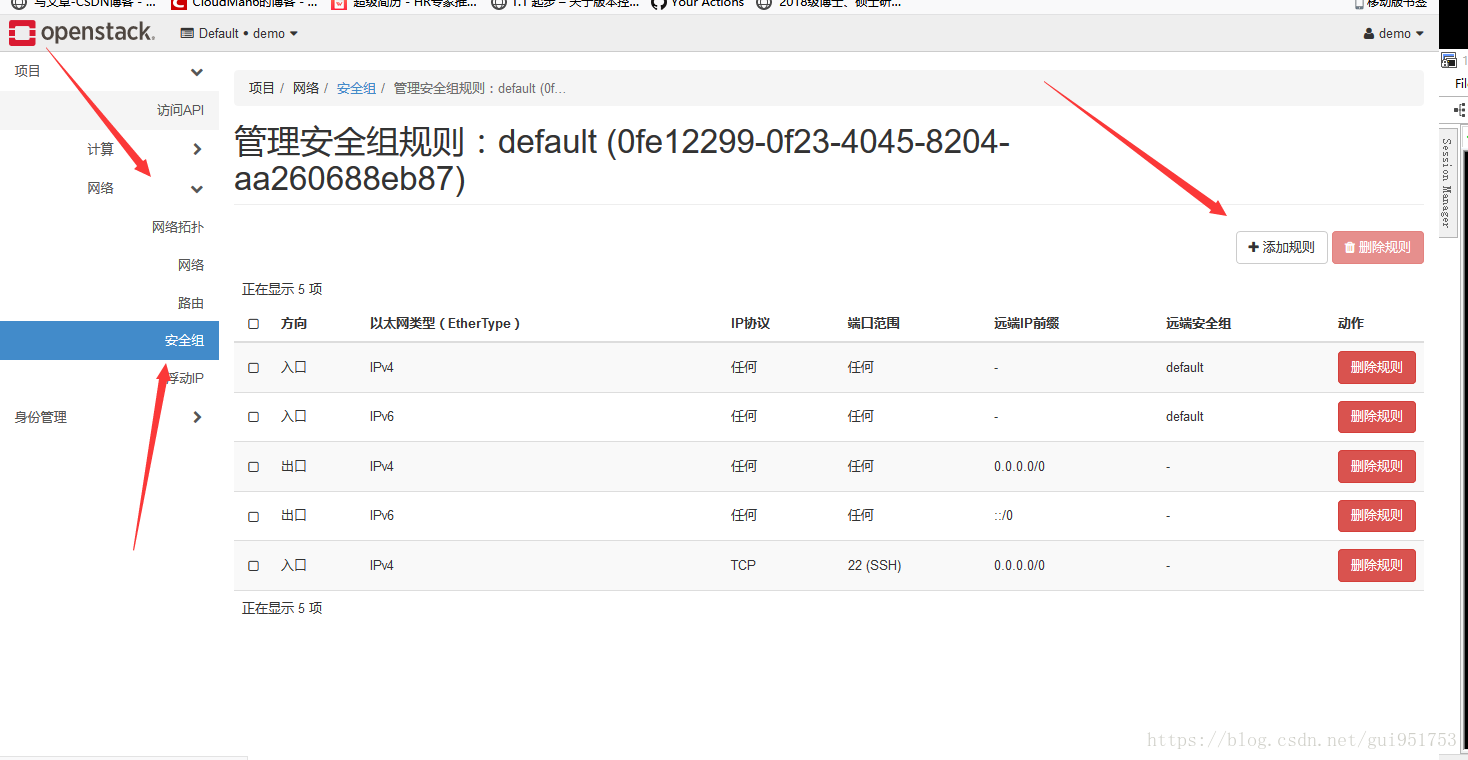Viewport: 1468px width, 760px height.
Task: Open 网络拓扑 in the sidebar
Action: tap(178, 227)
